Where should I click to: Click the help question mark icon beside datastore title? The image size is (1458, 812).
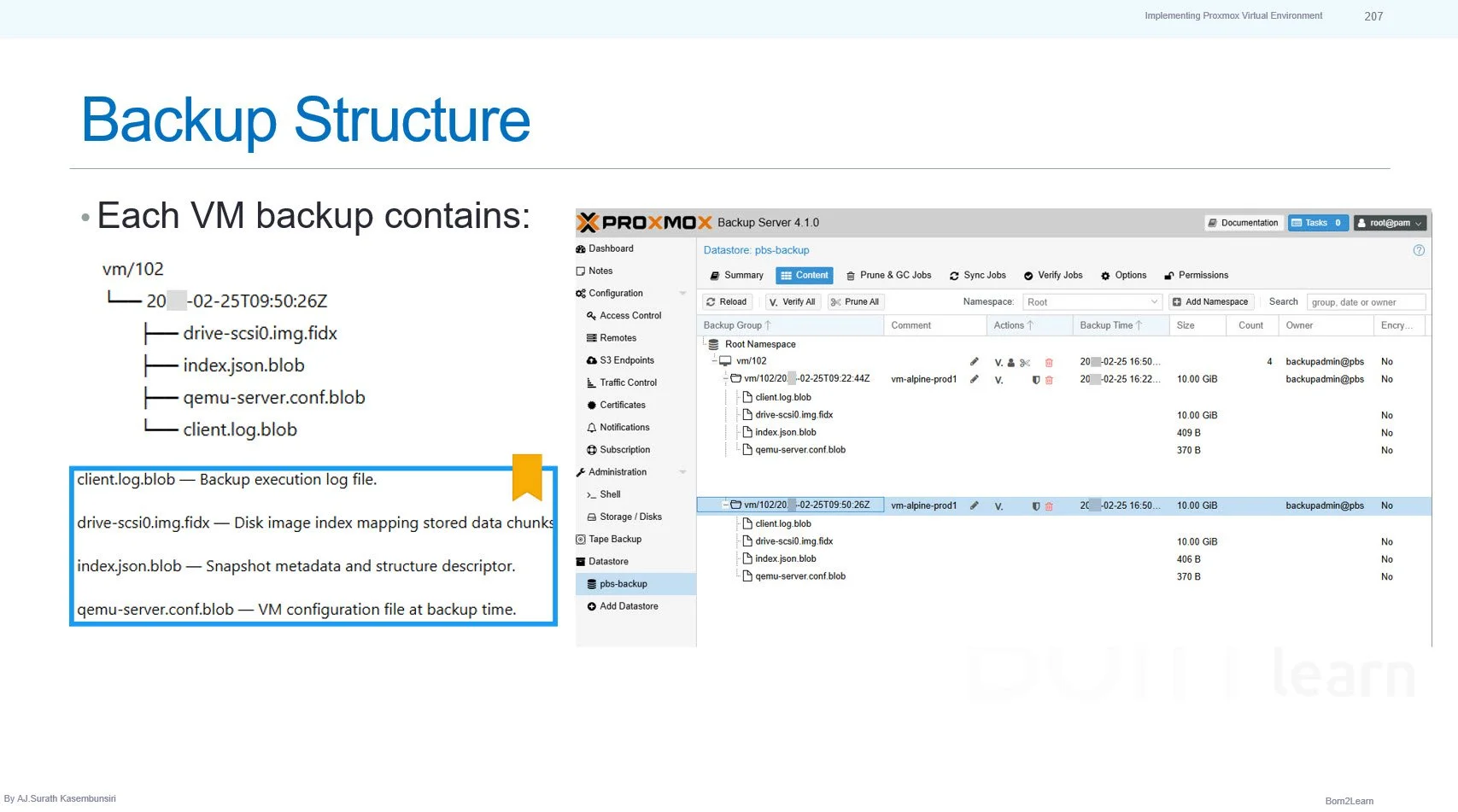coord(1419,250)
